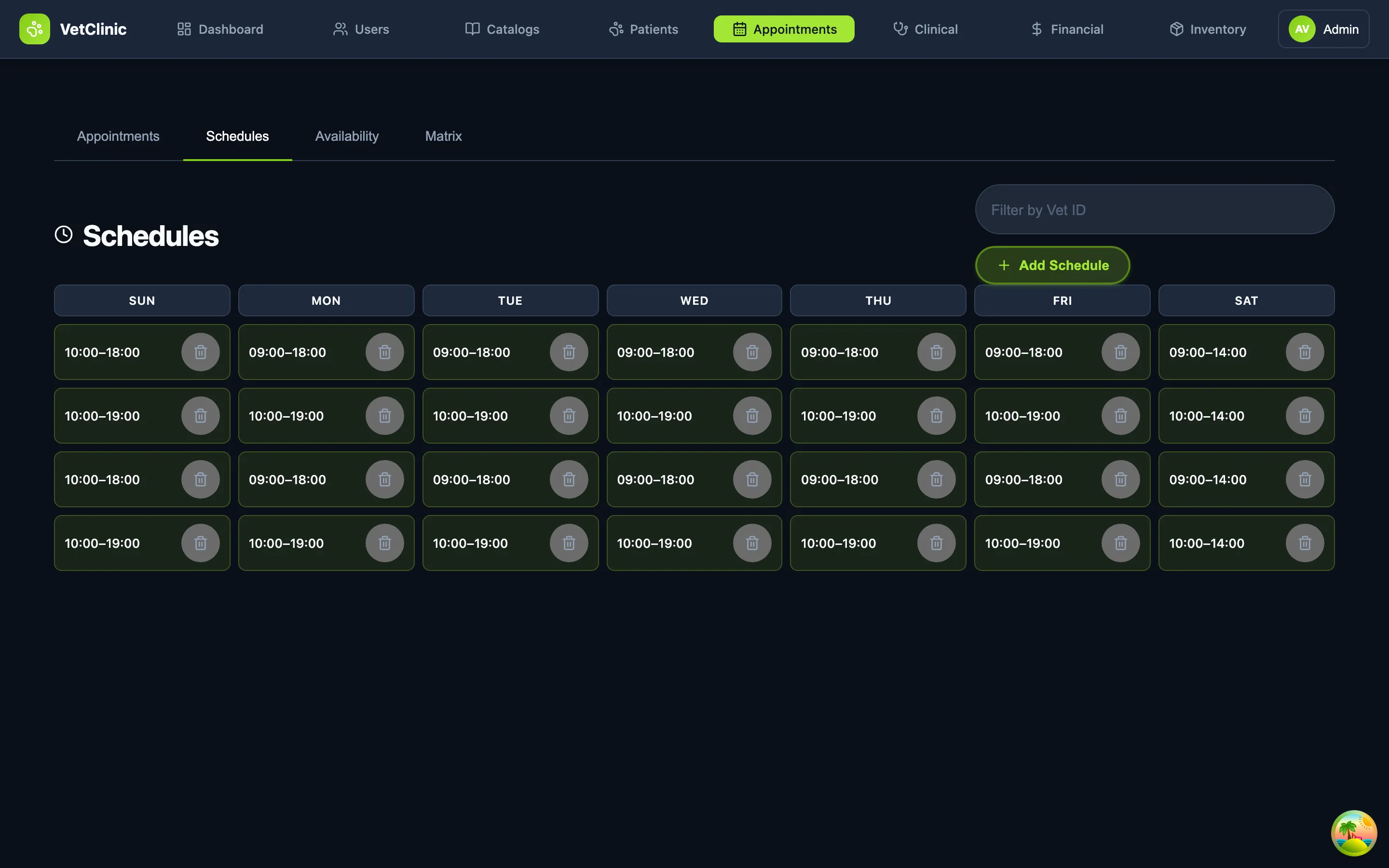This screenshot has width=1389, height=868.
Task: Open the Patients section
Action: [643, 29]
